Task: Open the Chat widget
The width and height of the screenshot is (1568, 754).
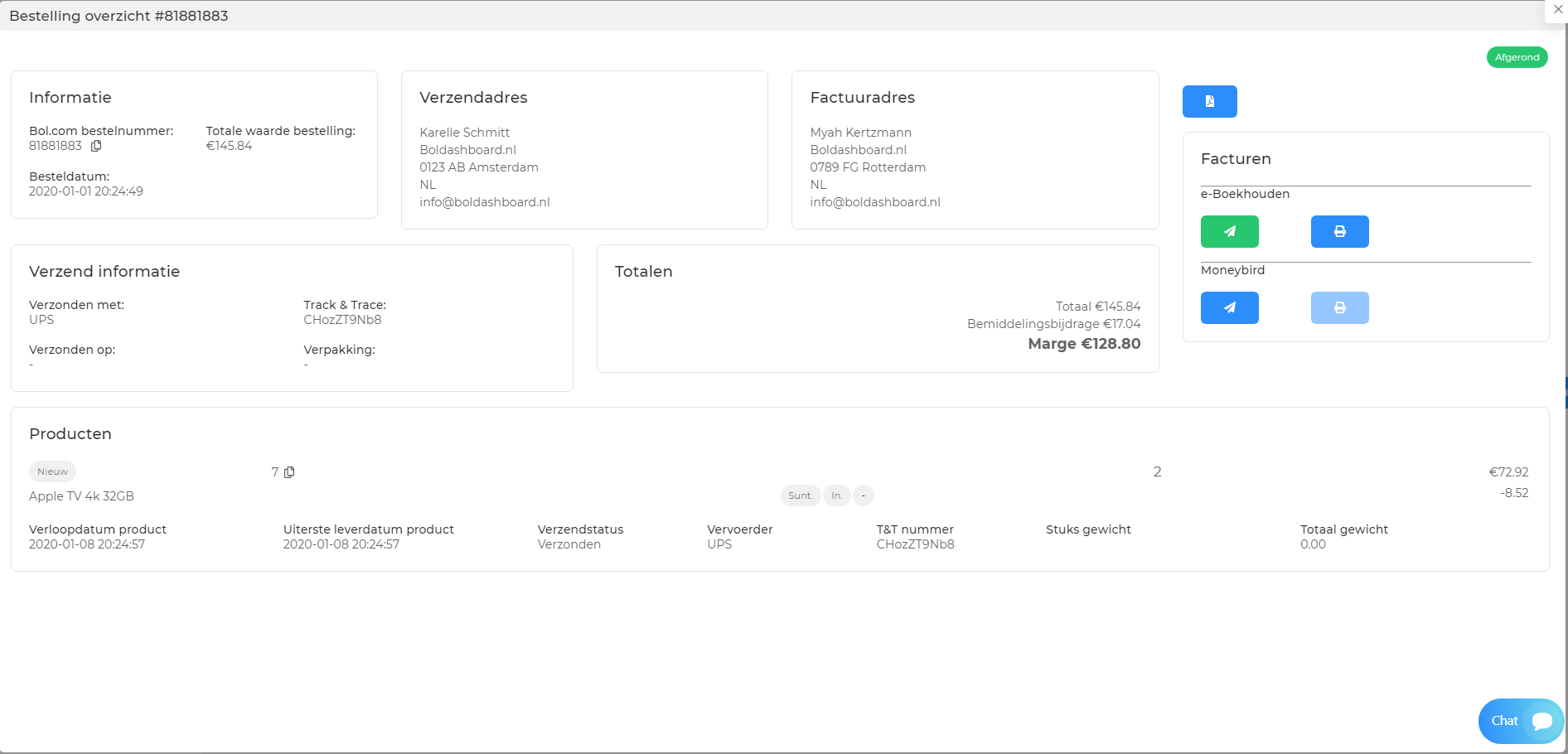Action: pos(1519,721)
